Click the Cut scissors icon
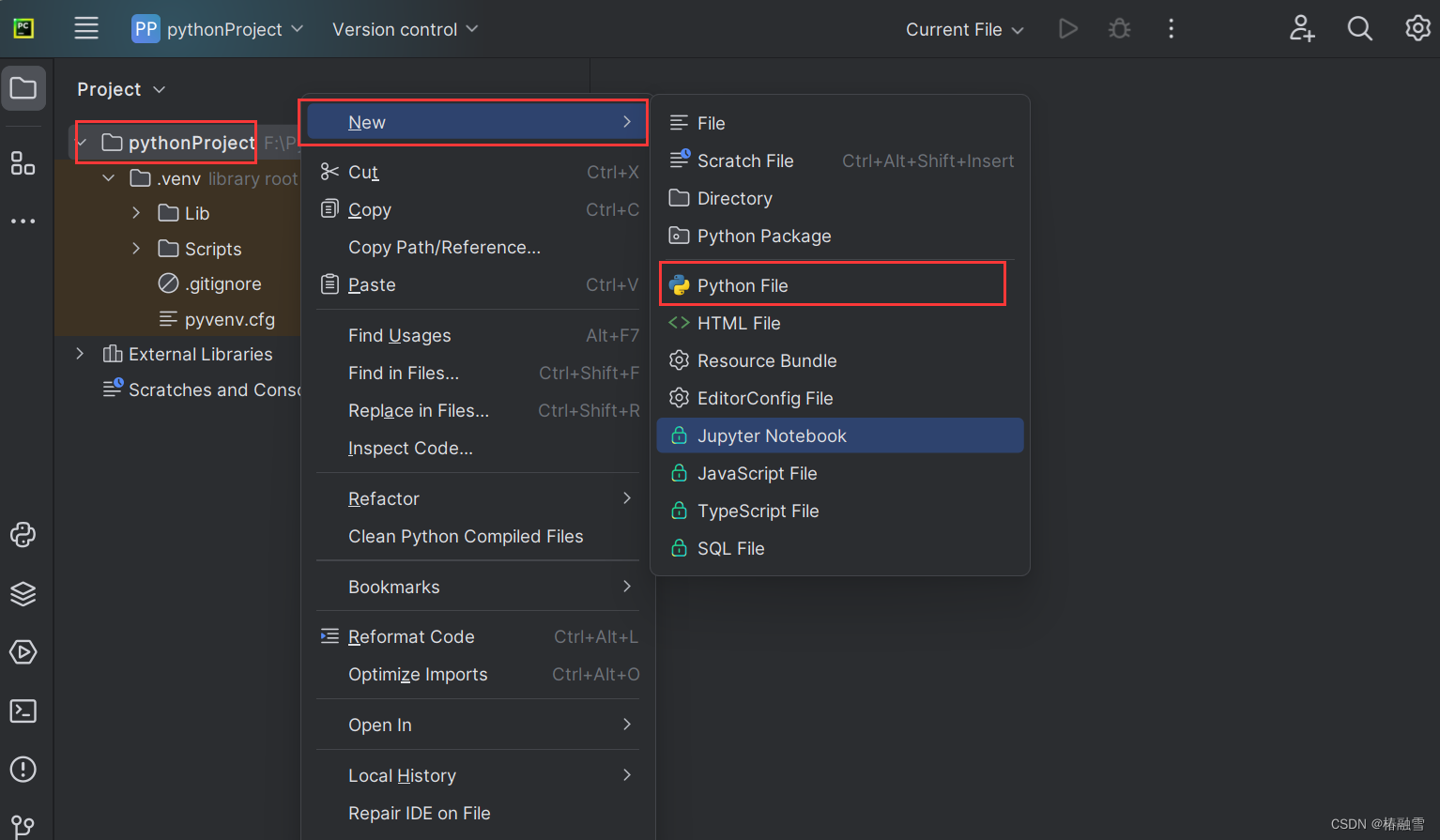 [x=329, y=172]
